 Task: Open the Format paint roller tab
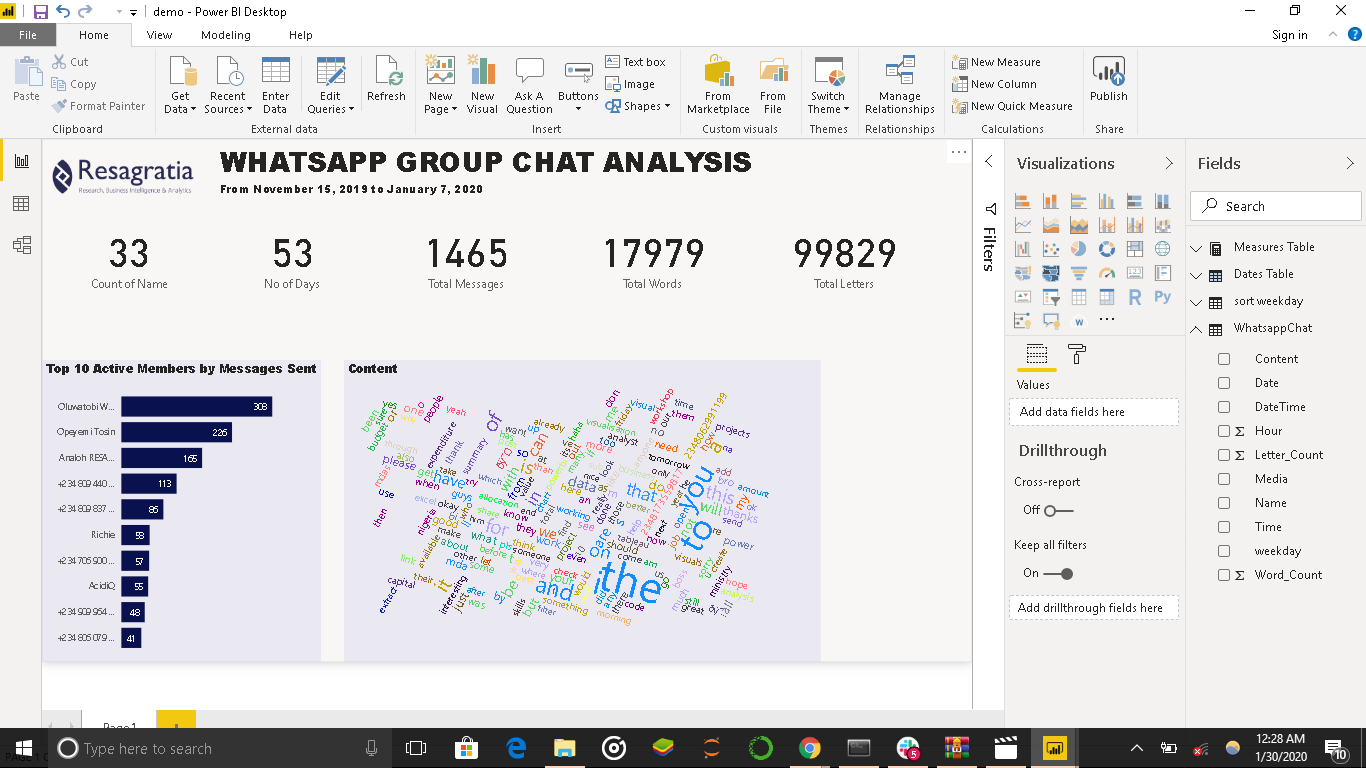click(1077, 354)
